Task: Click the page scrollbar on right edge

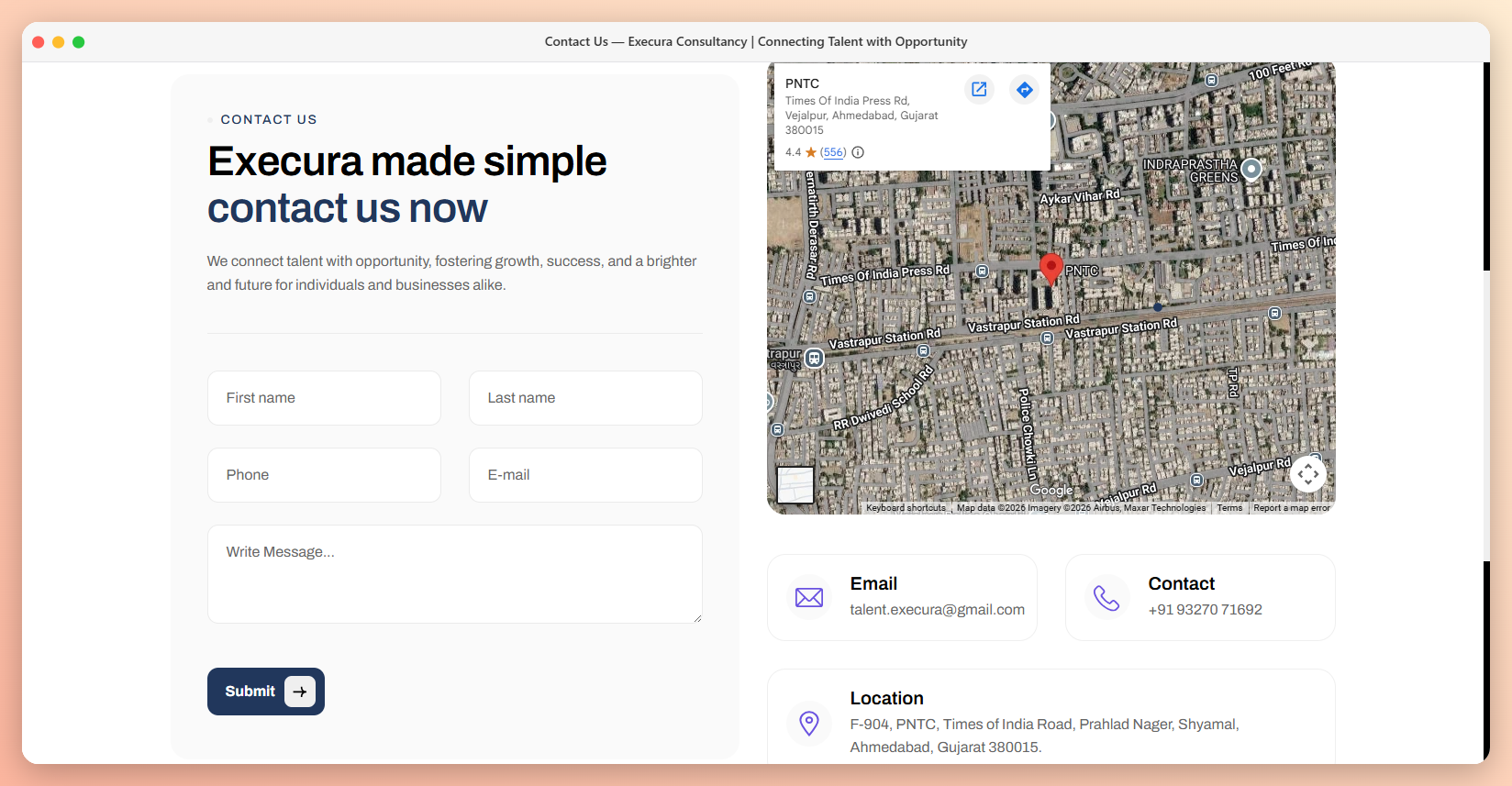Action: point(1486,413)
